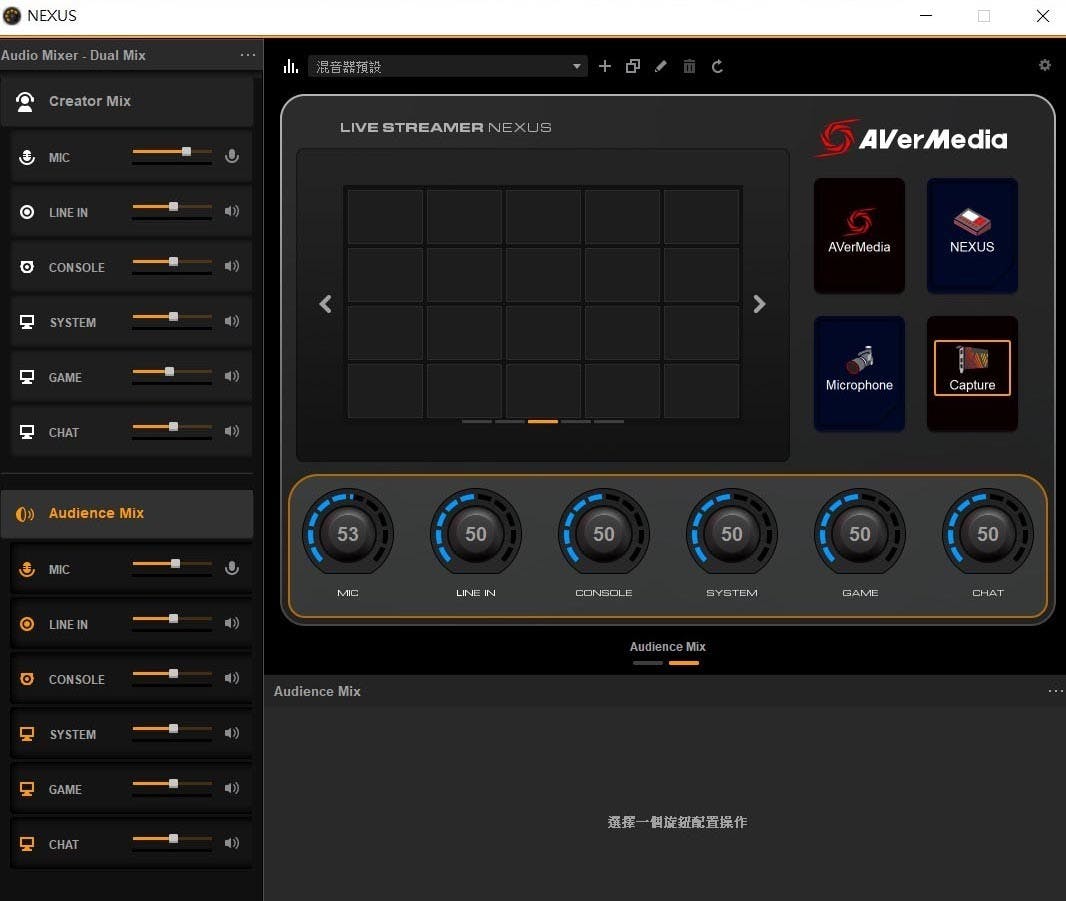Go to next touch panel page

pos(759,304)
